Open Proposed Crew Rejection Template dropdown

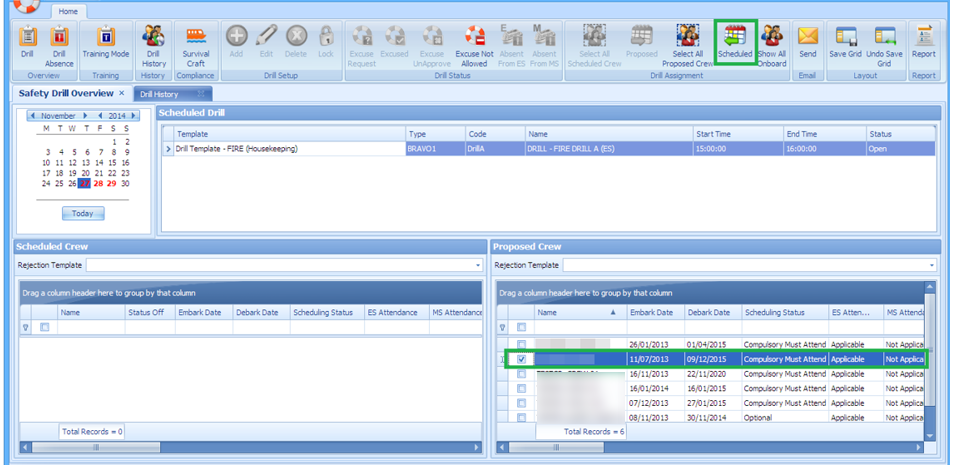click(x=931, y=266)
